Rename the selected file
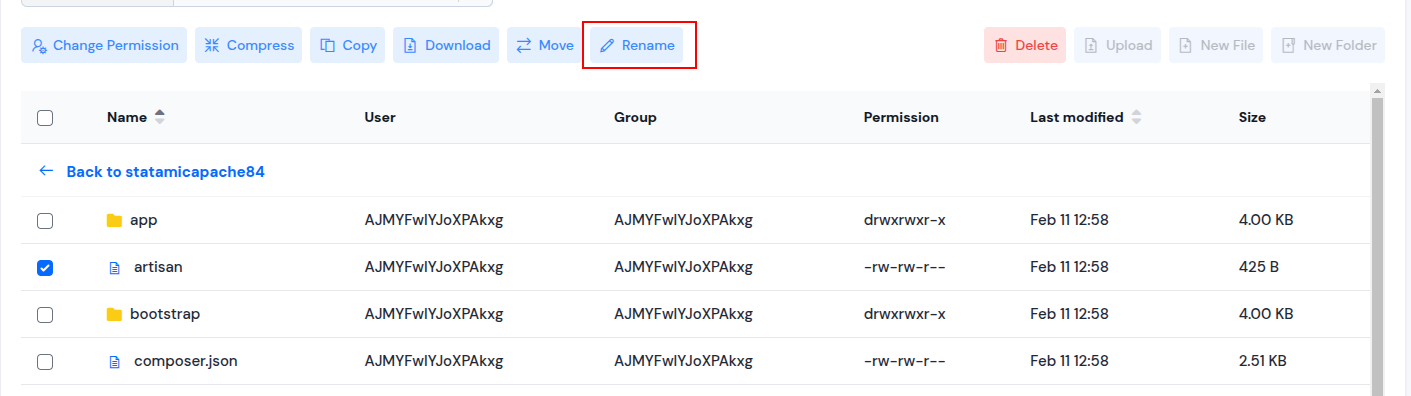Viewport: 1411px width, 396px height. 637,45
